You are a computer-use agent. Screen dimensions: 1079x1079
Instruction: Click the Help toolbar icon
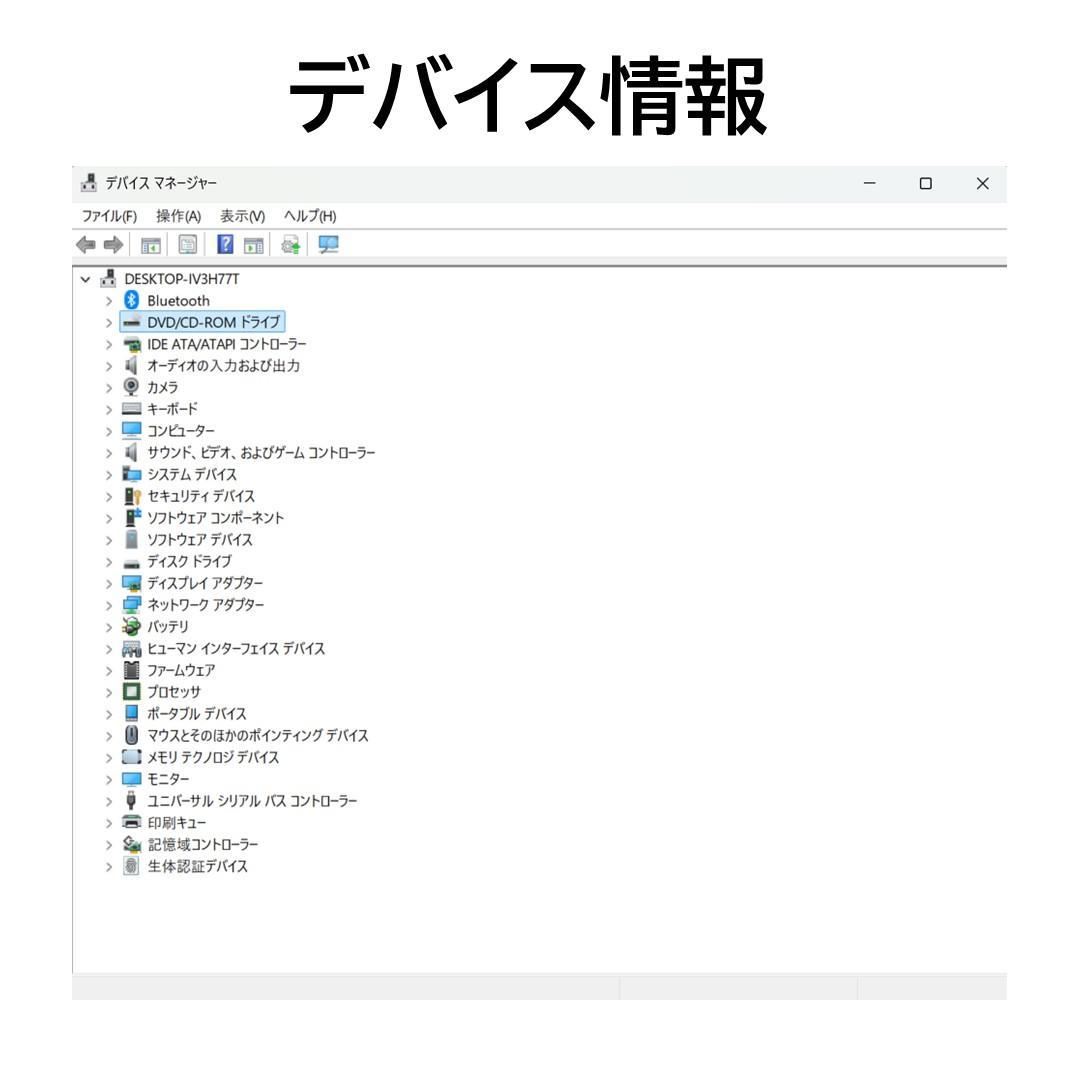pyautogui.click(x=225, y=244)
